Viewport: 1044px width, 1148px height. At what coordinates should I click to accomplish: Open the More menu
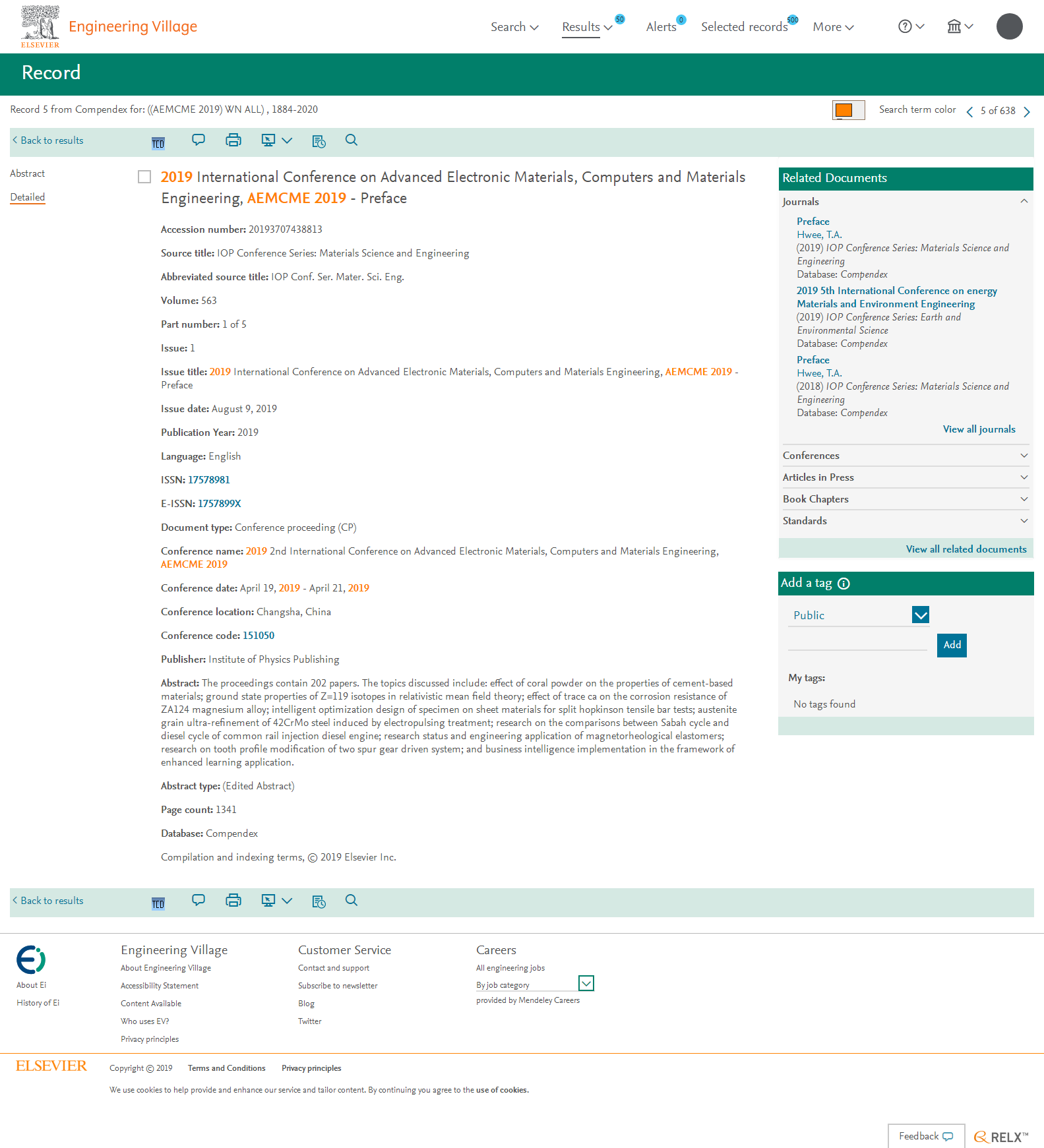pyautogui.click(x=833, y=27)
